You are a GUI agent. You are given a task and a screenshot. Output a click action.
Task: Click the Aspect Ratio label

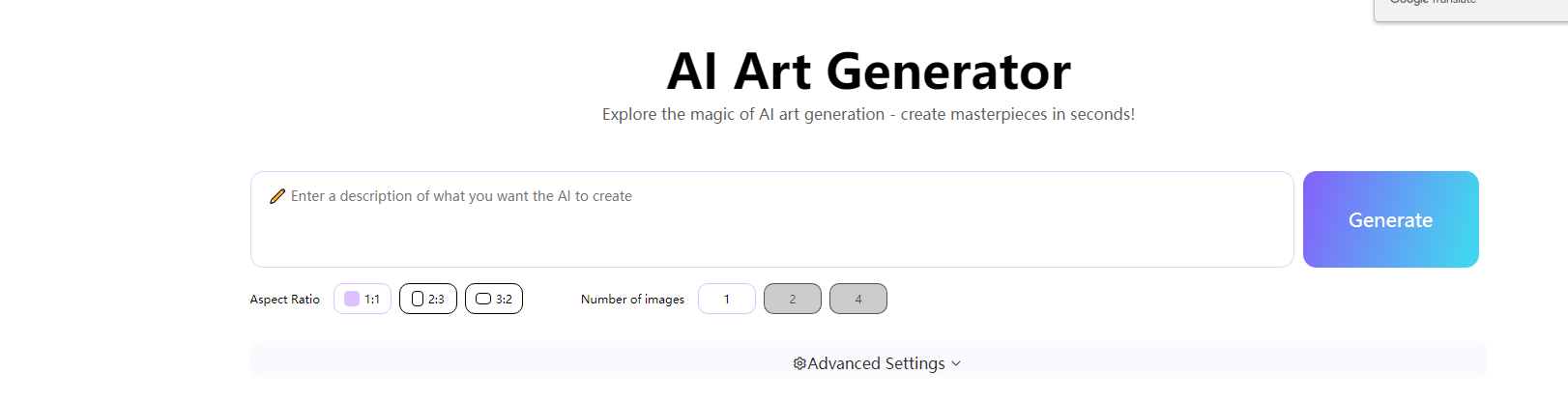click(x=284, y=300)
